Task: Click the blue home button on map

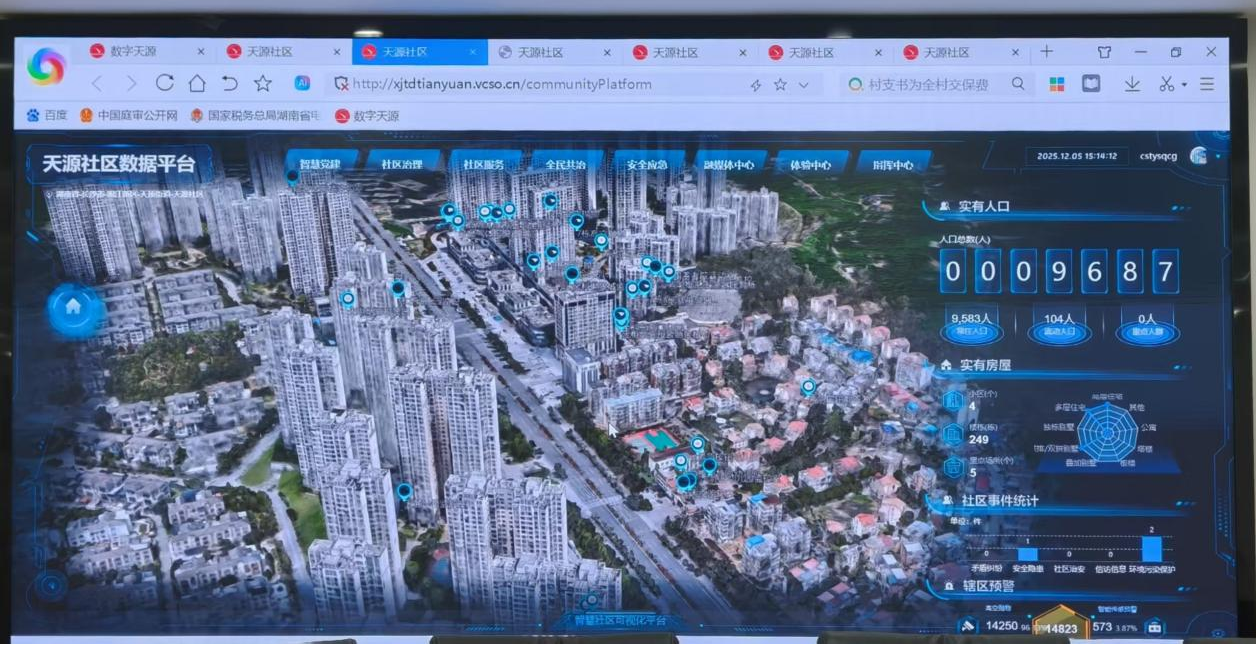Action: (x=73, y=308)
